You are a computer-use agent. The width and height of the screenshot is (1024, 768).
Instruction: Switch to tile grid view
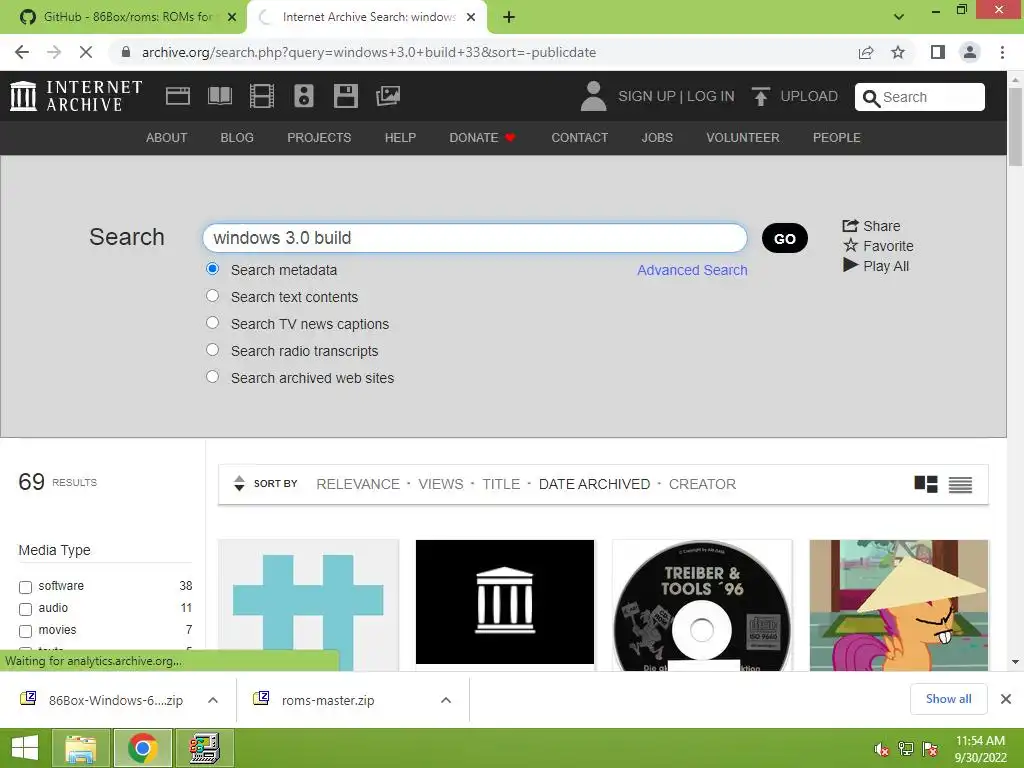(x=925, y=484)
